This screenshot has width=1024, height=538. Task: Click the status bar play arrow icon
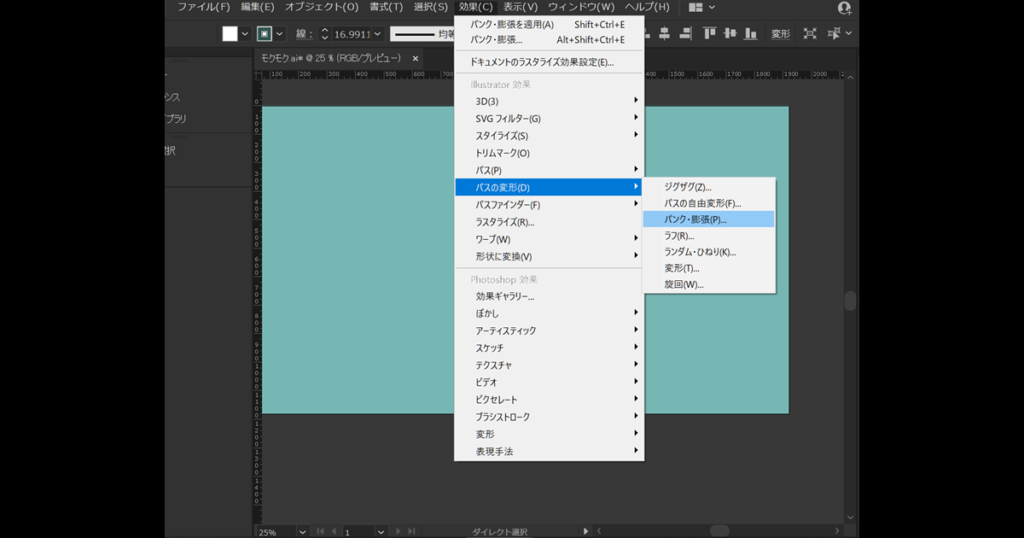[587, 531]
